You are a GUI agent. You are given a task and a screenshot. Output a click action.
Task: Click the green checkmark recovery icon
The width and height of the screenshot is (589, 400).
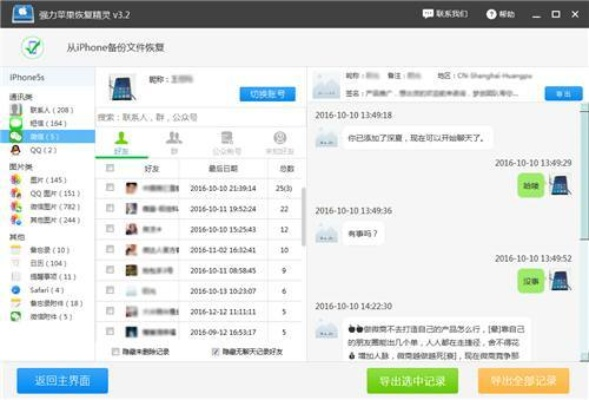tap(32, 47)
